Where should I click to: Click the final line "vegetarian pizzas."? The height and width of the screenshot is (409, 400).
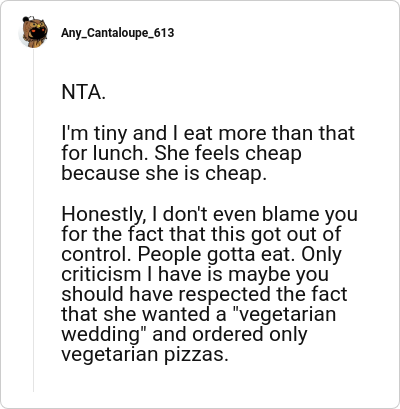[x=145, y=355]
